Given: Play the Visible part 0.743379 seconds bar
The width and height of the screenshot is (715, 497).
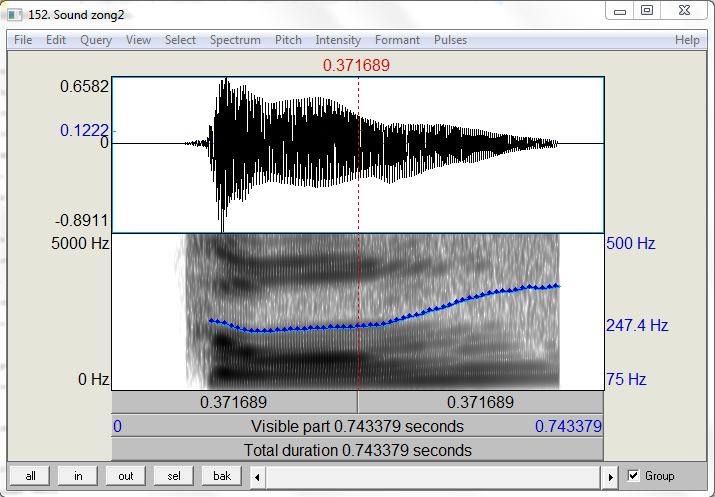Looking at the screenshot, I should point(358,426).
